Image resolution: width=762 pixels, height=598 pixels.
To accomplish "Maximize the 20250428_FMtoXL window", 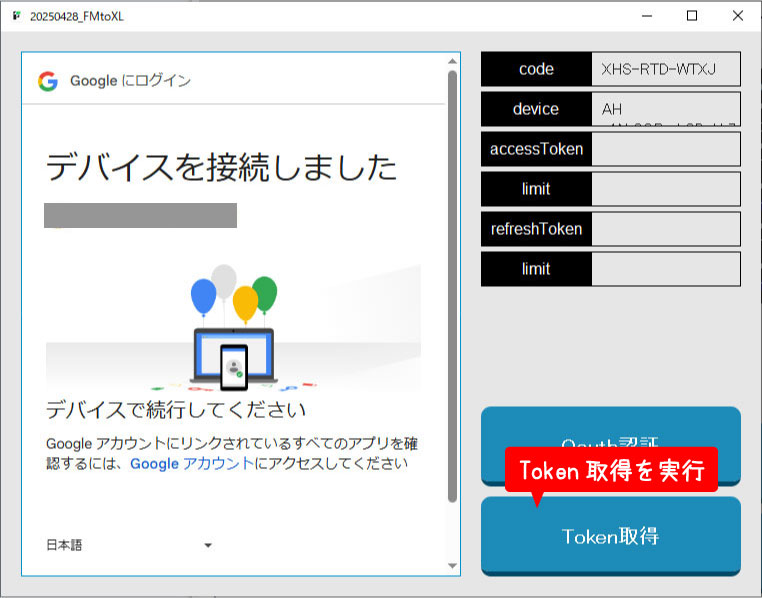I will point(692,16).
